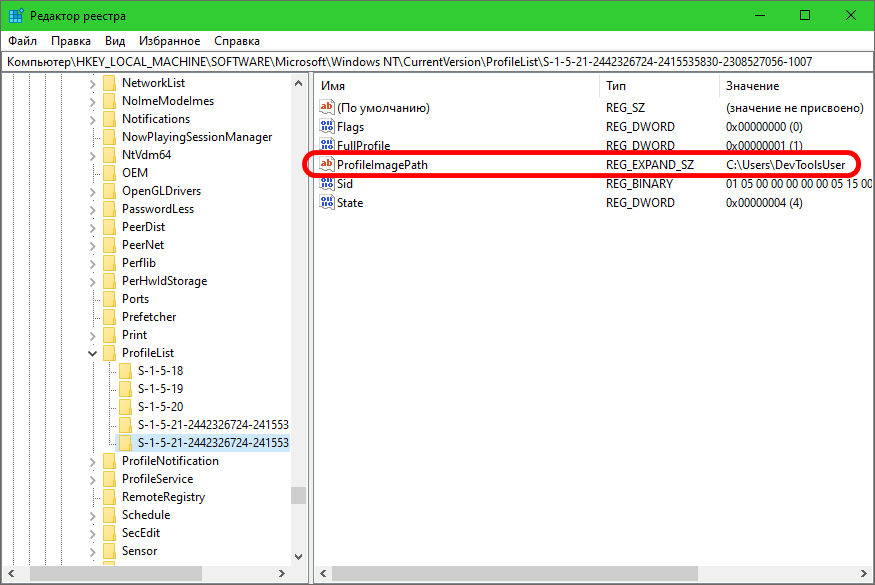Viewport: 875px width, 585px height.
Task: Expand the Notifications key
Action: pos(93,119)
